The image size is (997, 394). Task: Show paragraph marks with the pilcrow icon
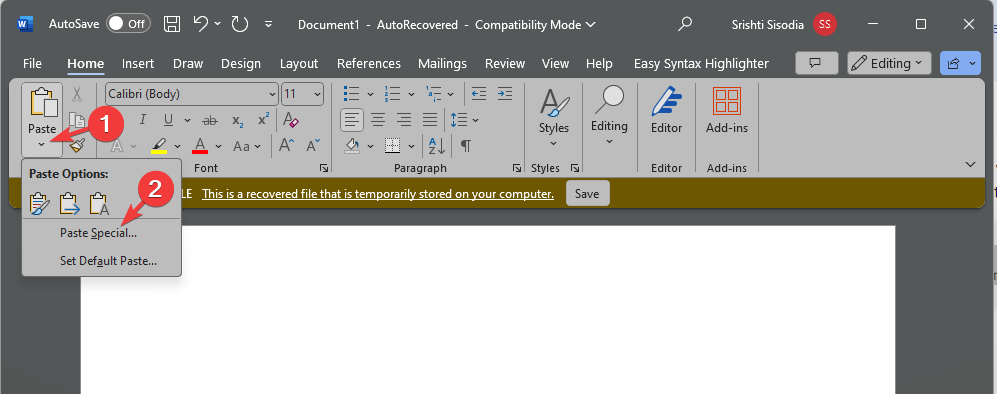(x=466, y=146)
